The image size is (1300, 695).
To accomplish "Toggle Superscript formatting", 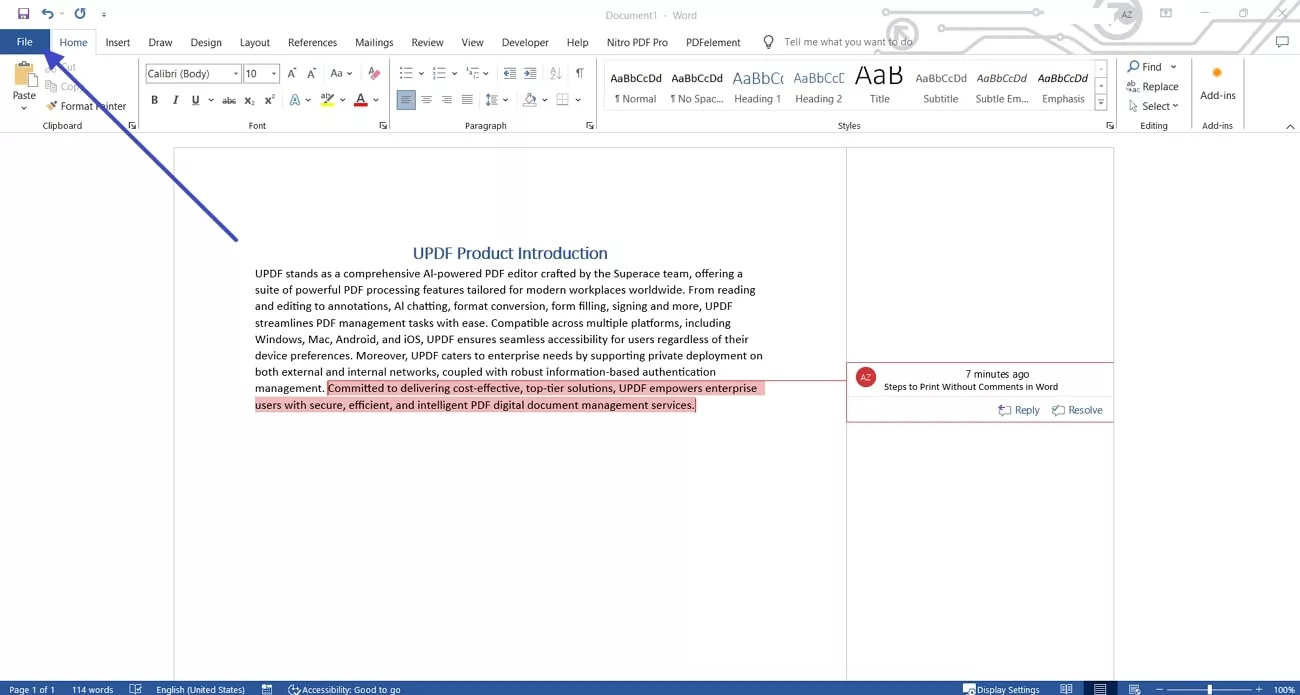I will [x=270, y=100].
